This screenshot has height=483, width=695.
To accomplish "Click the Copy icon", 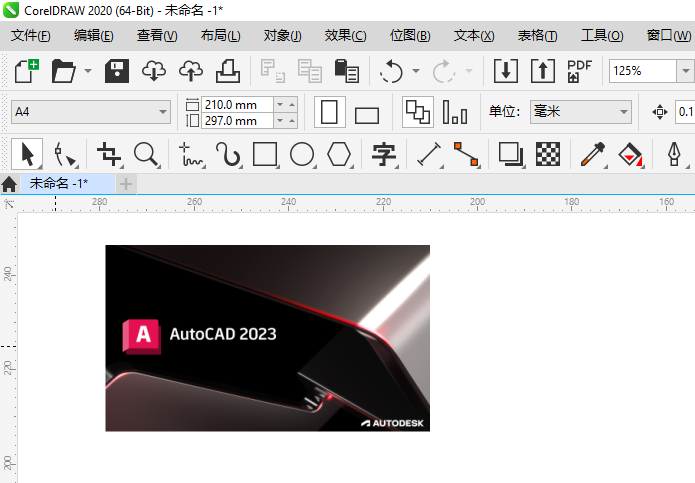I will [x=309, y=71].
